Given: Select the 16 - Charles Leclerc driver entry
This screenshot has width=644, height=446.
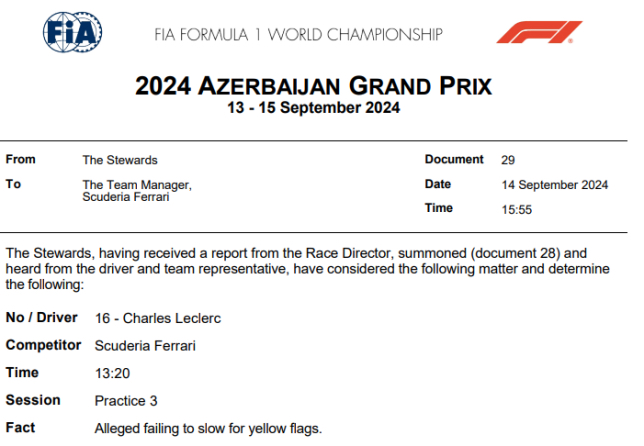Looking at the screenshot, I should [x=158, y=318].
